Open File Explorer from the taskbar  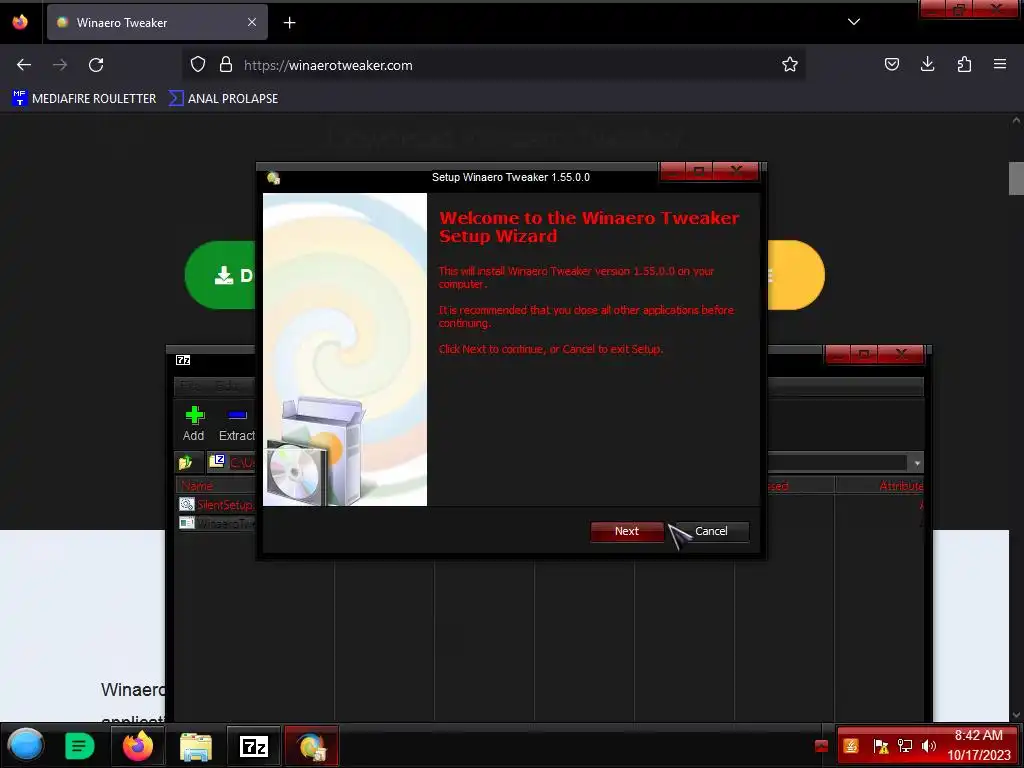tap(196, 746)
